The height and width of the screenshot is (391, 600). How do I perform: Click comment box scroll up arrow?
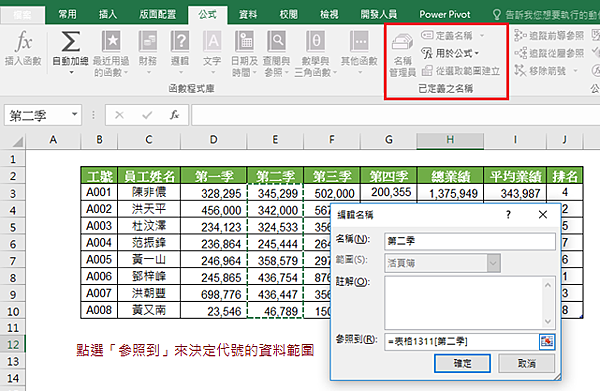(x=548, y=285)
